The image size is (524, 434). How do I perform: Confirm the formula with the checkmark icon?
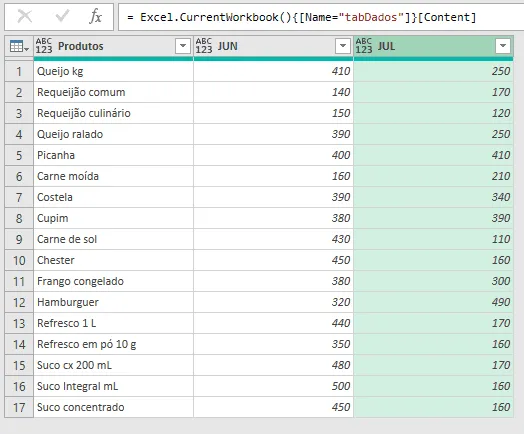62,16
